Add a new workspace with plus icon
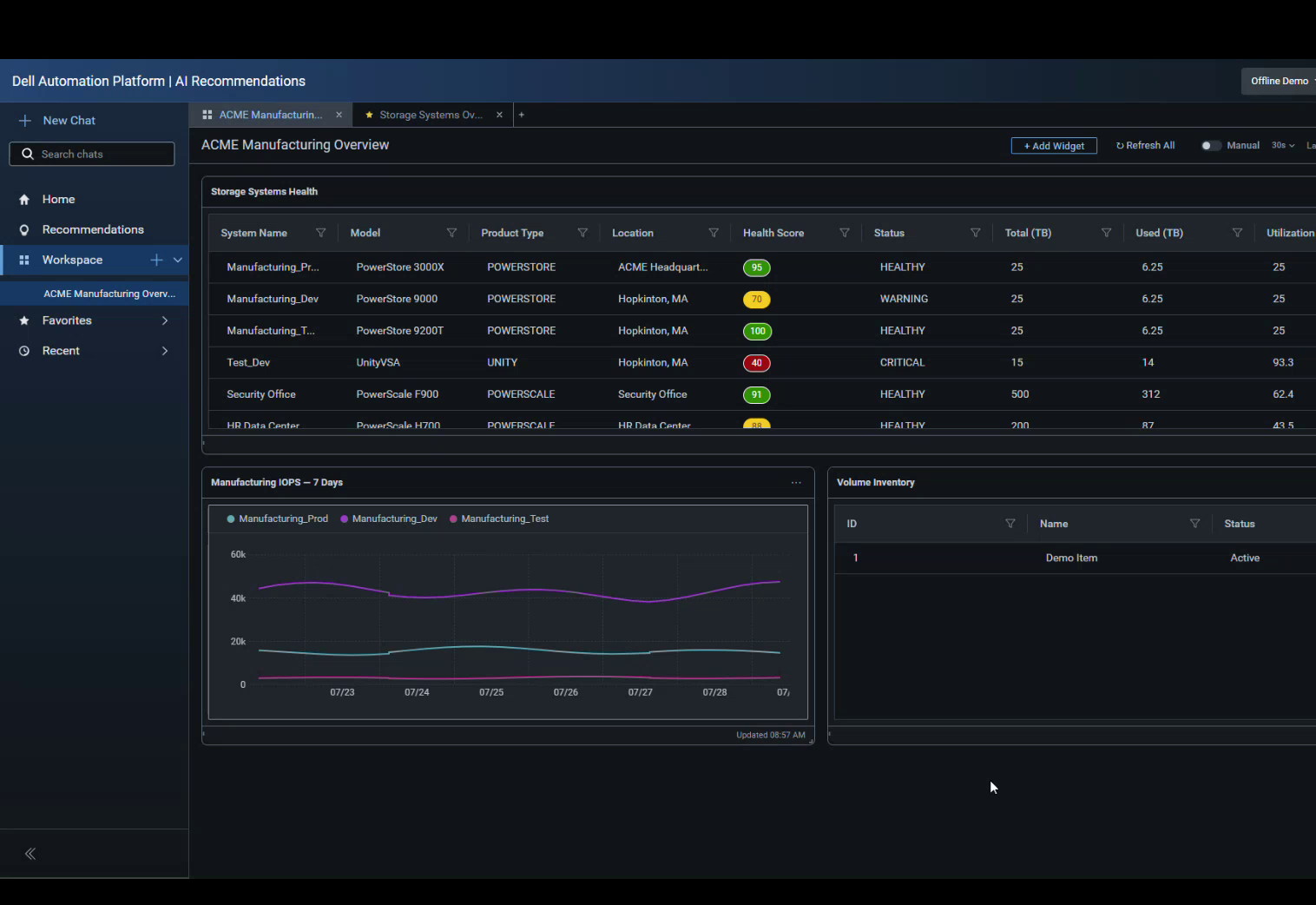1316x905 pixels. [x=156, y=260]
